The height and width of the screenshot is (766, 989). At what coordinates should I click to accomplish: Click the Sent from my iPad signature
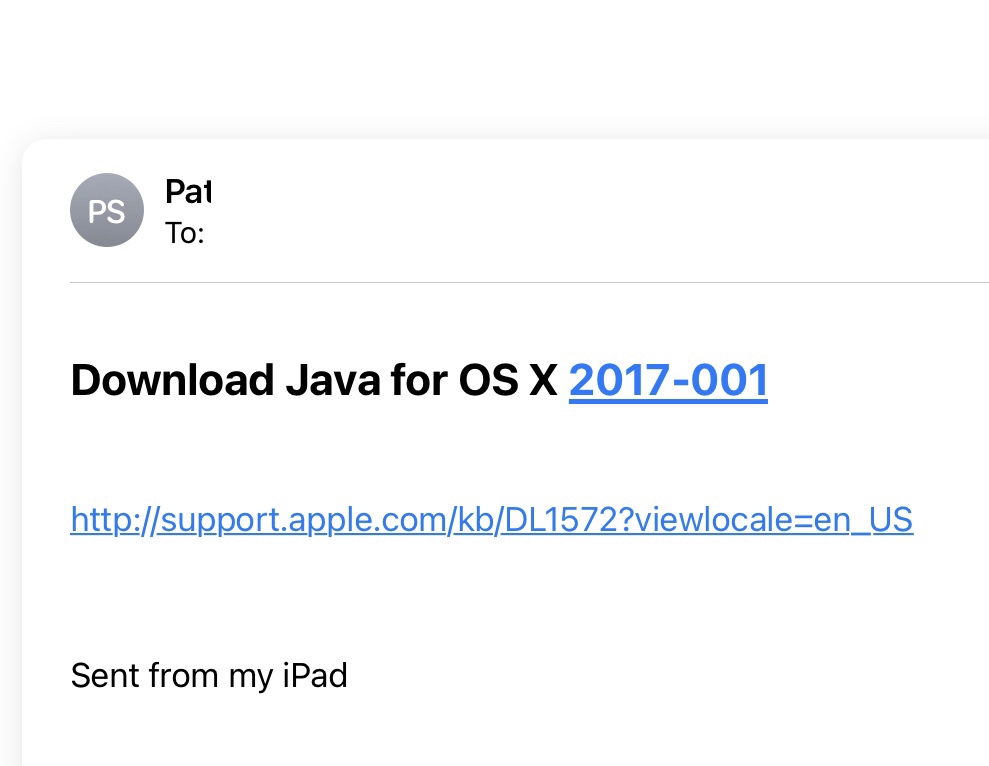click(x=209, y=676)
